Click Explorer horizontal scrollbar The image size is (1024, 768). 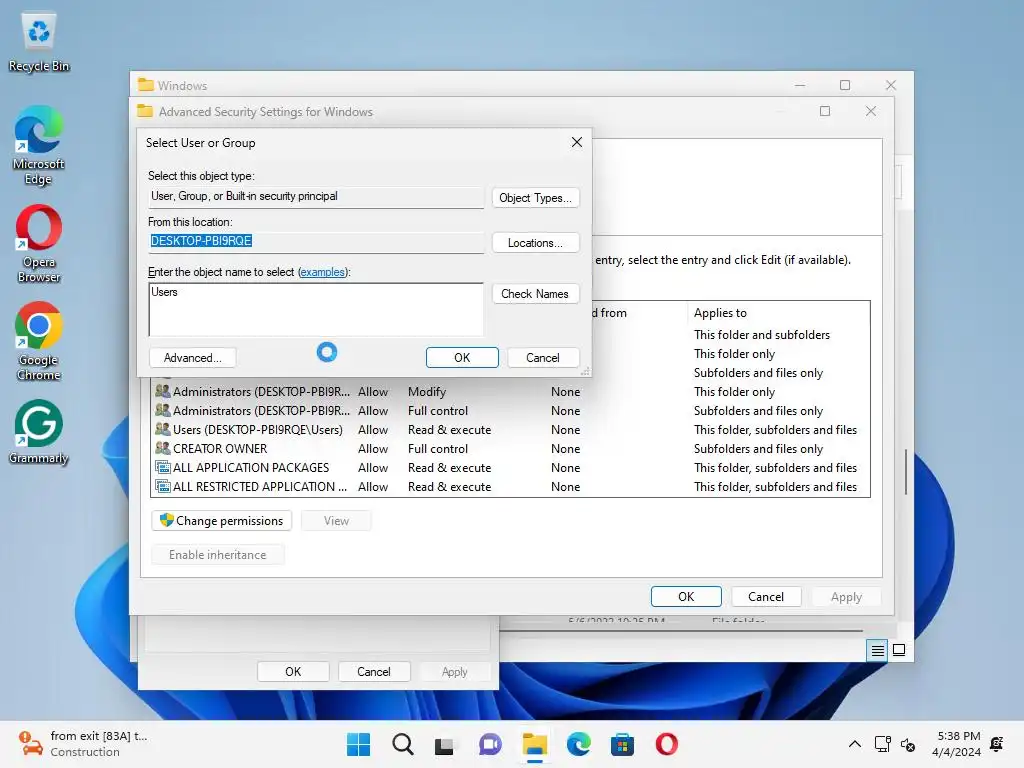681,630
